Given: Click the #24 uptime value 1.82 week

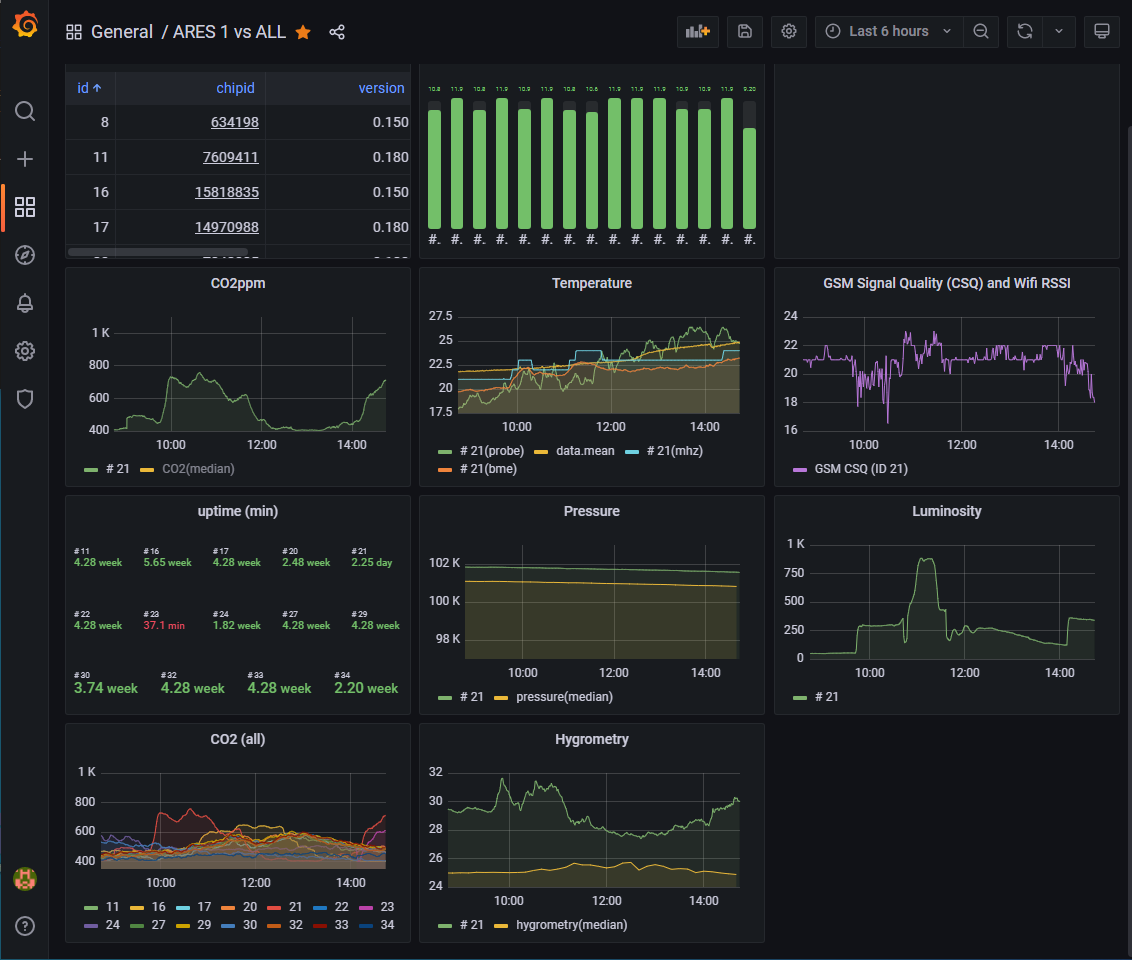Looking at the screenshot, I should [x=237, y=626].
